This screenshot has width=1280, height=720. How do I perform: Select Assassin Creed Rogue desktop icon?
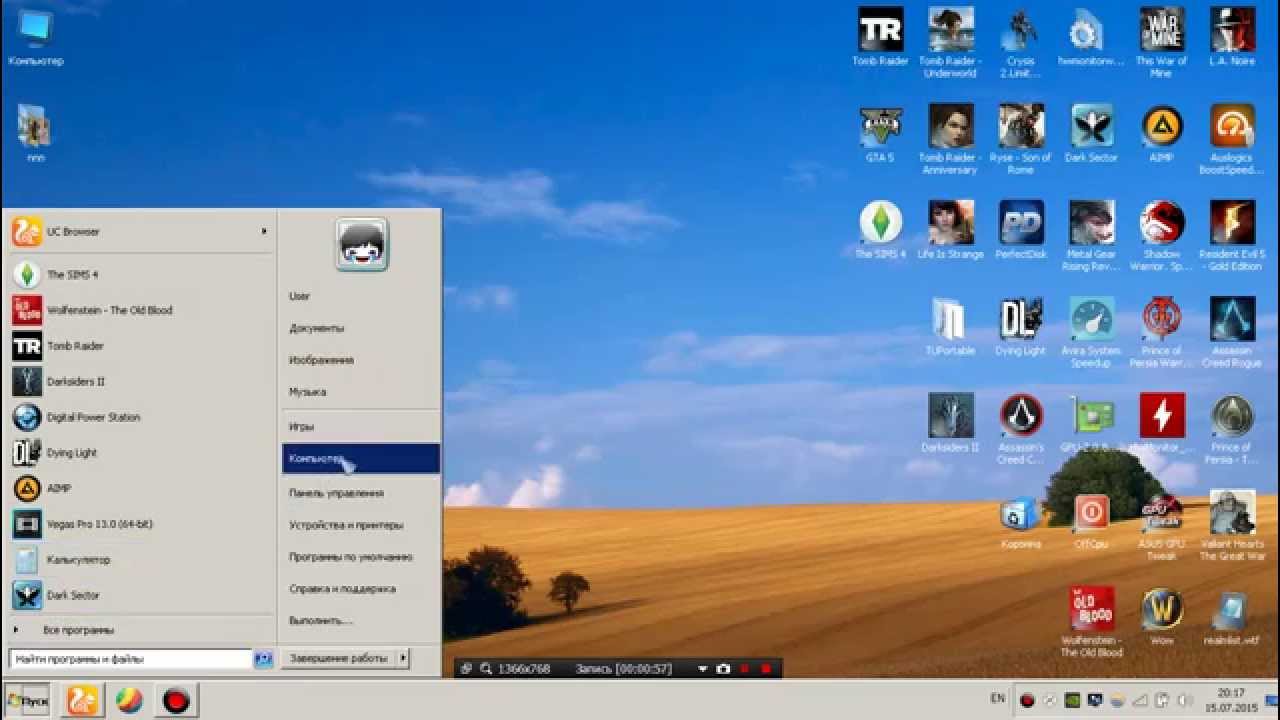pyautogui.click(x=1232, y=332)
